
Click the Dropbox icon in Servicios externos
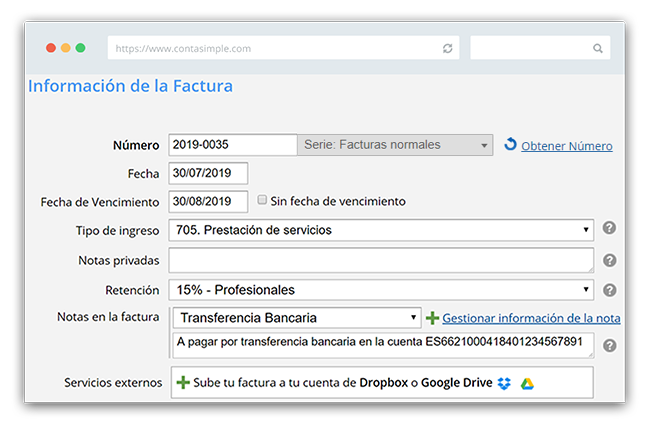click(504, 383)
